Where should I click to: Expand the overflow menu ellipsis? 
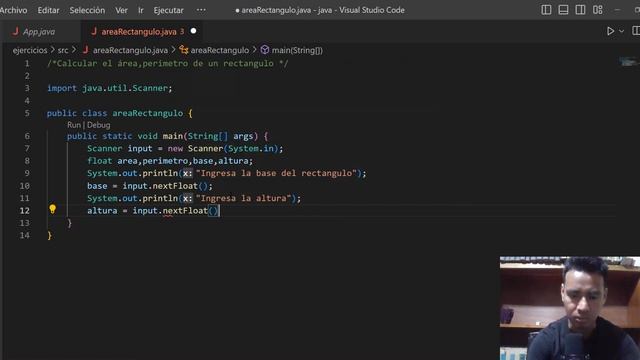(x=201, y=10)
